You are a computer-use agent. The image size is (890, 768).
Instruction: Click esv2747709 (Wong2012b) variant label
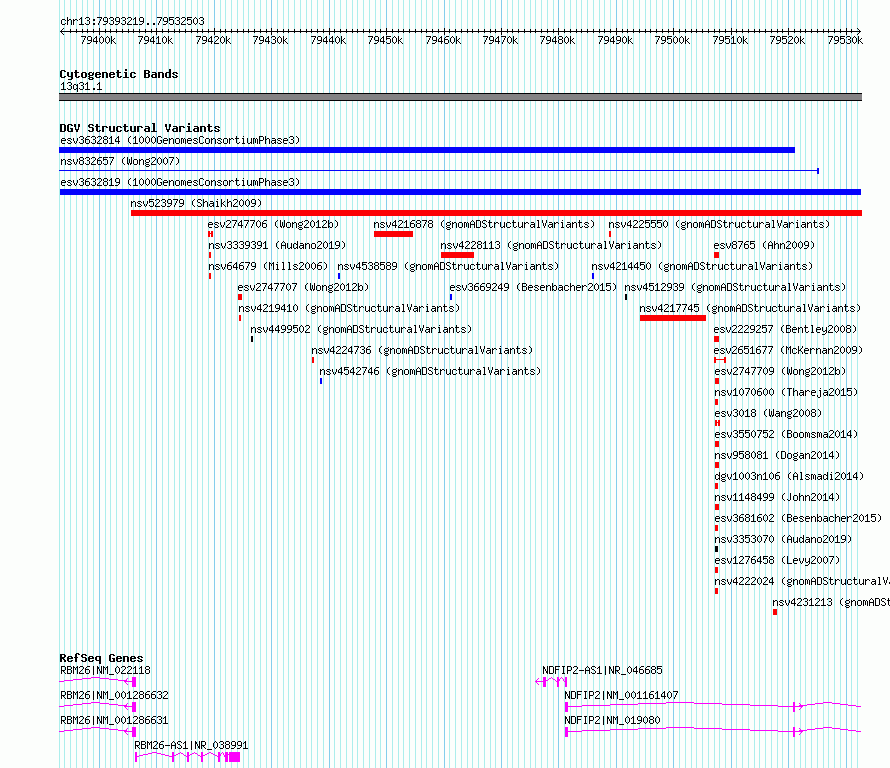[x=780, y=371]
